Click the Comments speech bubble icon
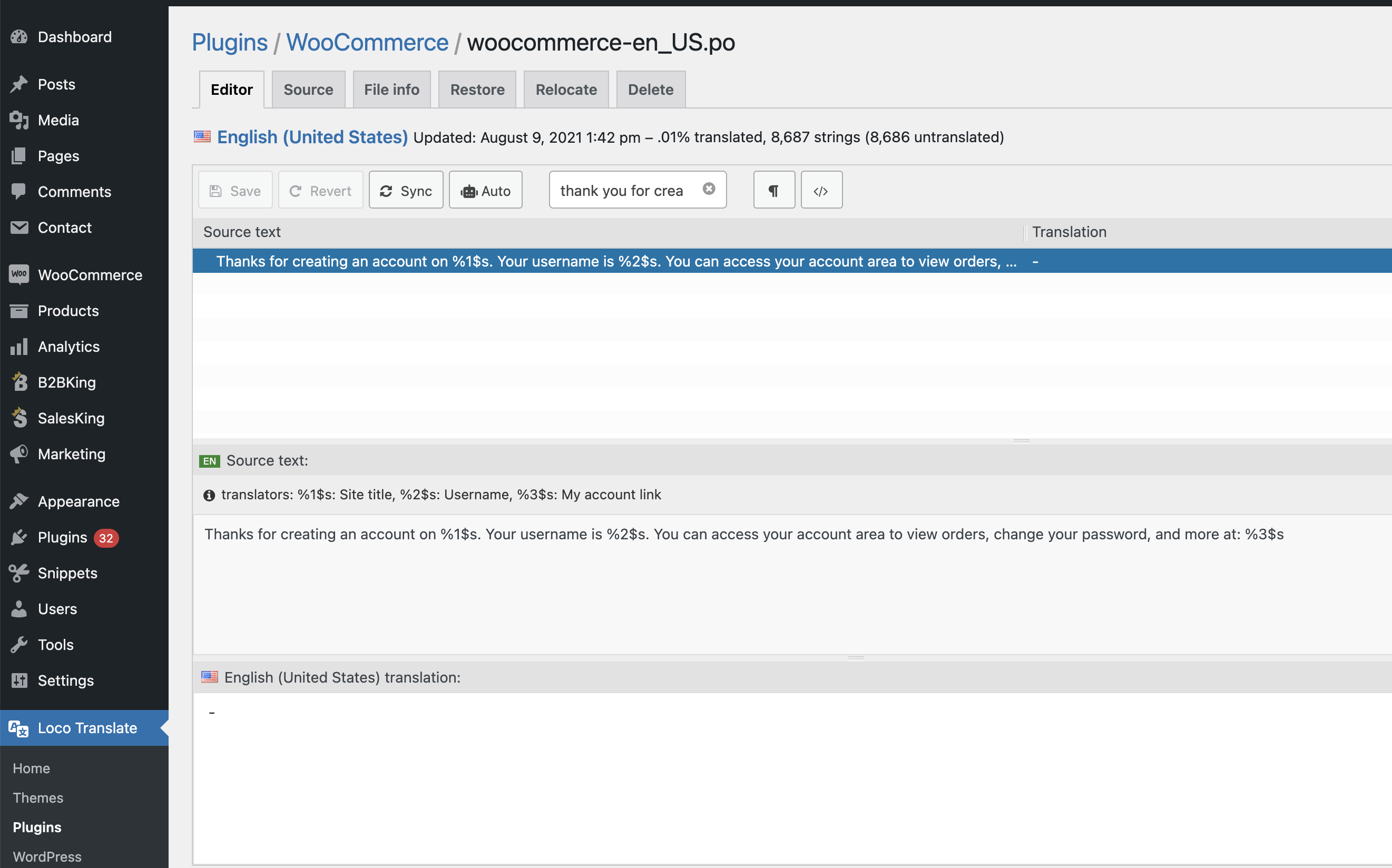 click(x=19, y=192)
